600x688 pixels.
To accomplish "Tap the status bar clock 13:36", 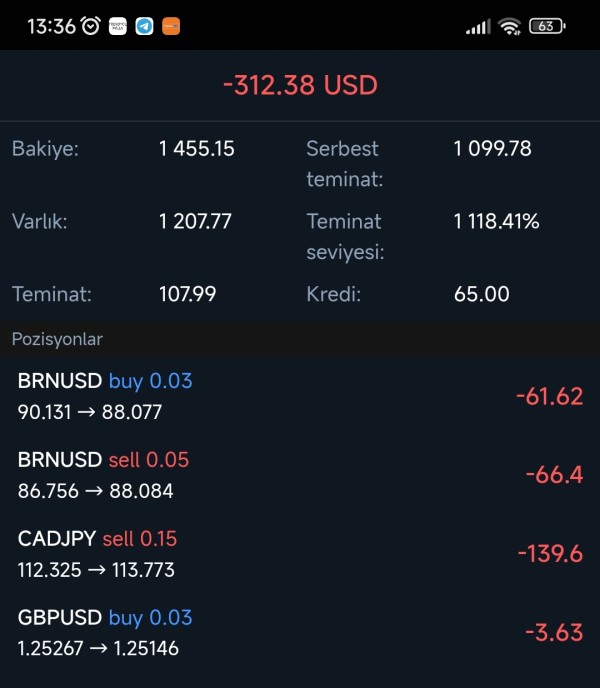I will [51, 27].
